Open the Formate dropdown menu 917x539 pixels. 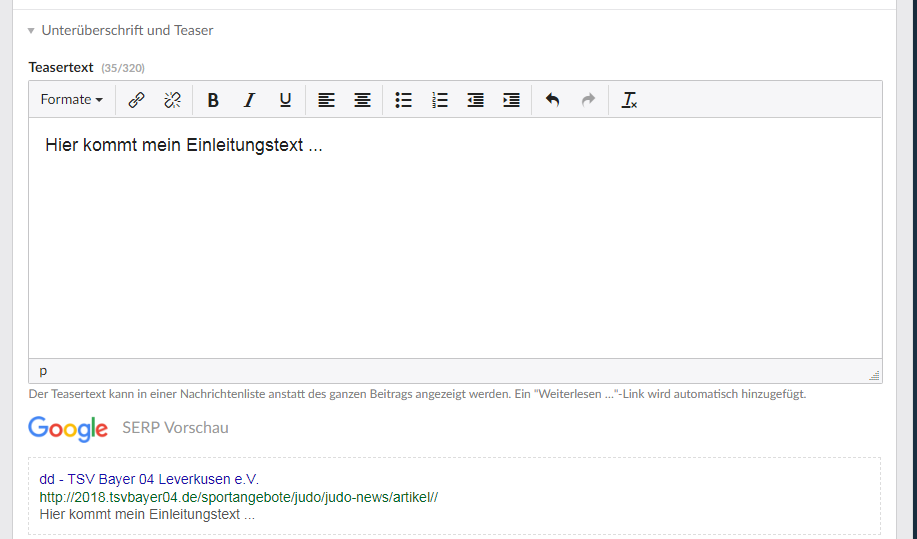point(71,100)
